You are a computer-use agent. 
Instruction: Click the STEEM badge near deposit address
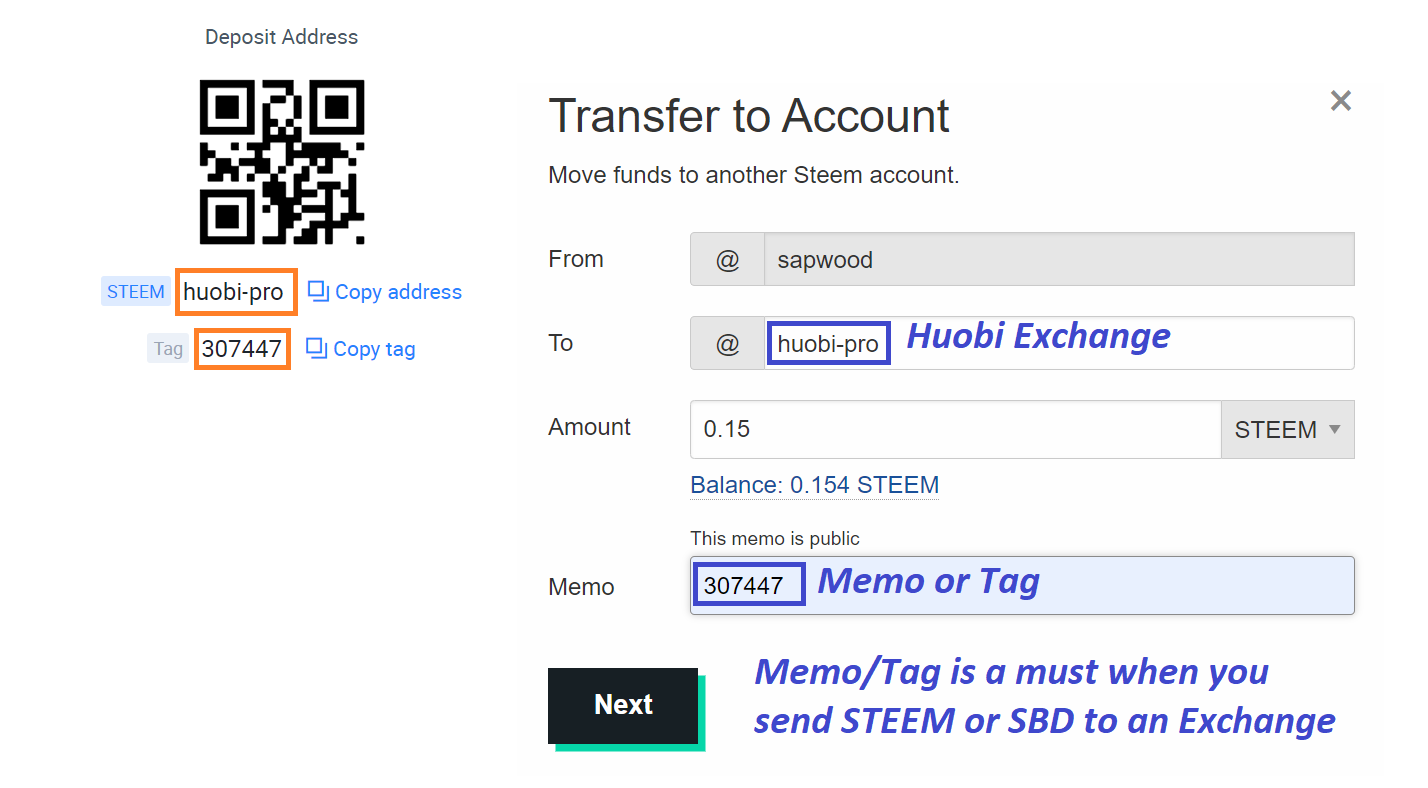coord(136,292)
